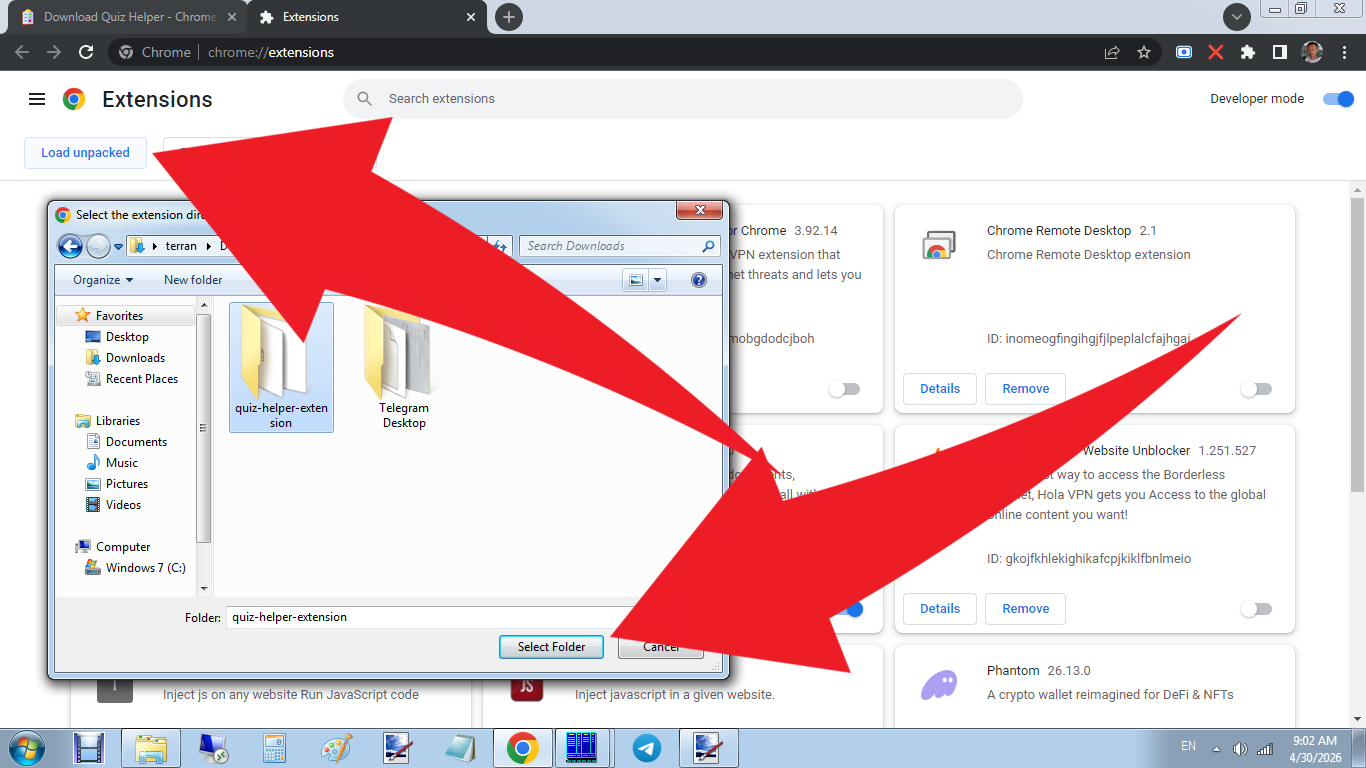Toggle the Chrome side panel icon
Screen dimensions: 1366x768
pyautogui.click(x=1279, y=52)
